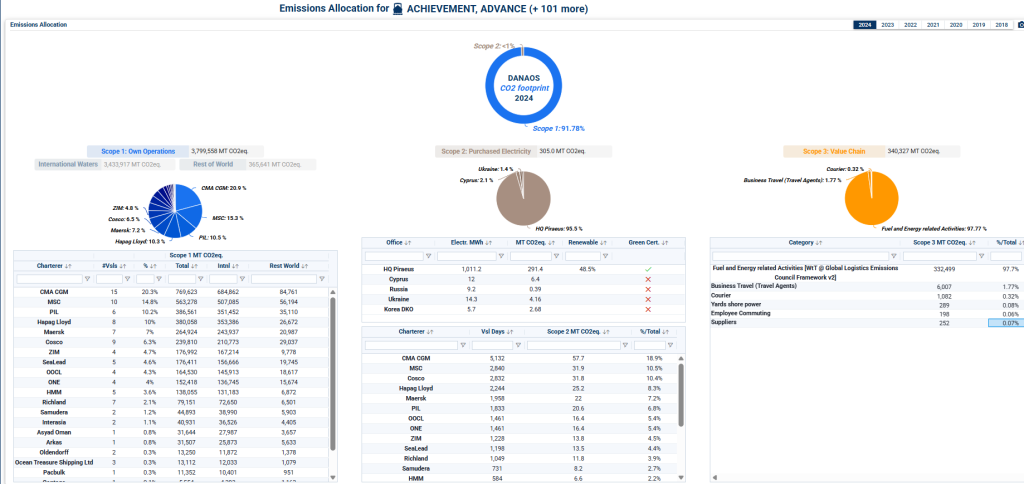Switch to the 2019 year tab
Image resolution: width=1024 pixels, height=484 pixels.
click(978, 25)
